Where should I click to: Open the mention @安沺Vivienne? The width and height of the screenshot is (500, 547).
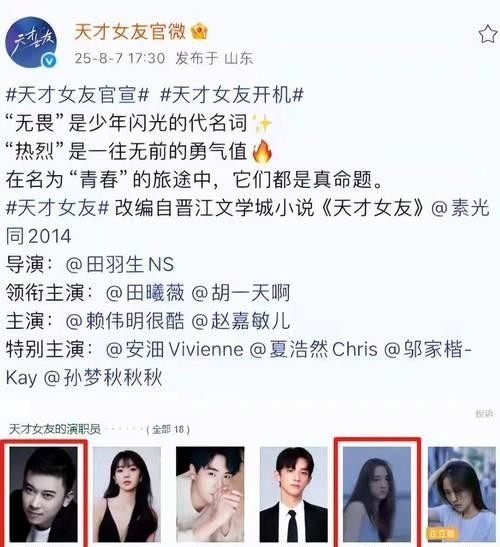(174, 349)
